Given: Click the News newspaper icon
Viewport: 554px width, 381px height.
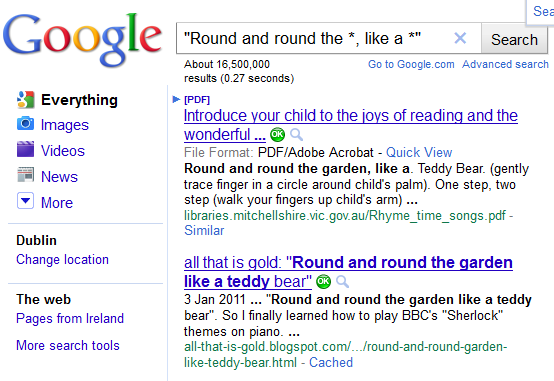Looking at the screenshot, I should pos(25,175).
